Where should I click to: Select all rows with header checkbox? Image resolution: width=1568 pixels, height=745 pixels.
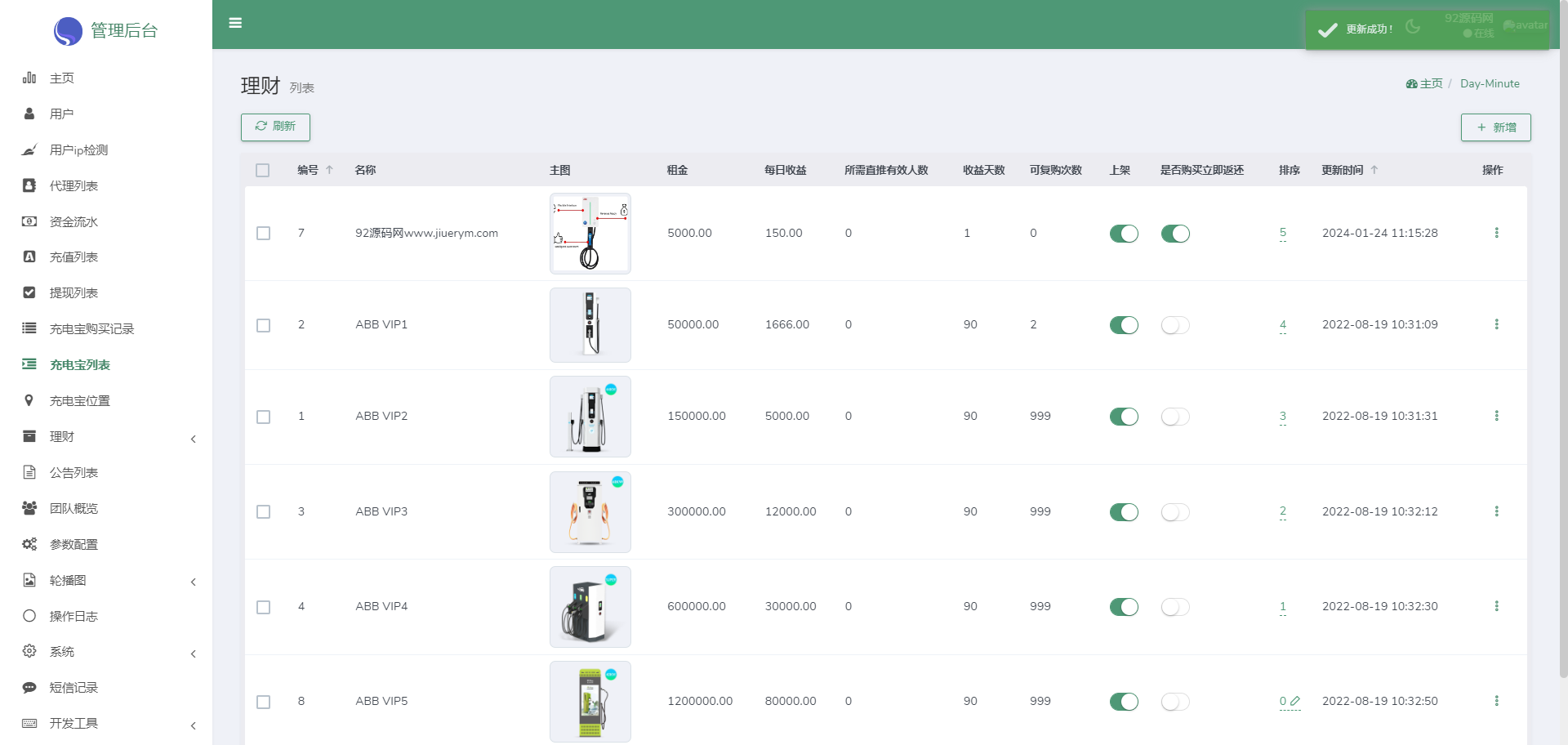tap(262, 170)
